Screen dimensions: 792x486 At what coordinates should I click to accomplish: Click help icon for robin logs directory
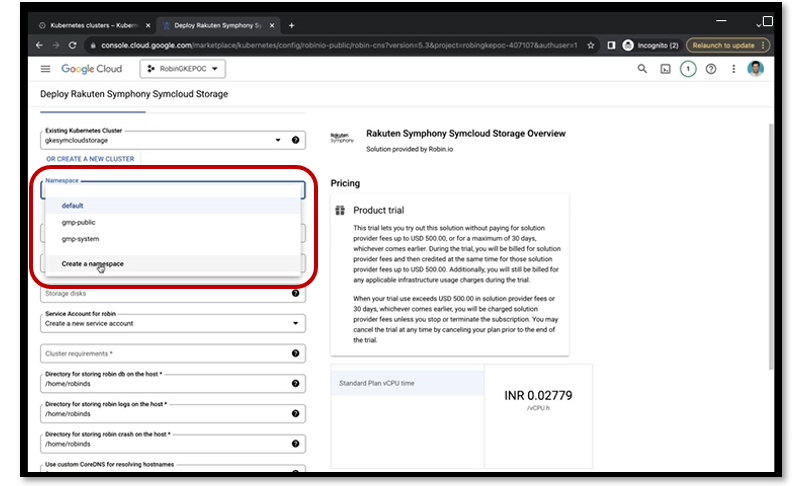click(295, 413)
